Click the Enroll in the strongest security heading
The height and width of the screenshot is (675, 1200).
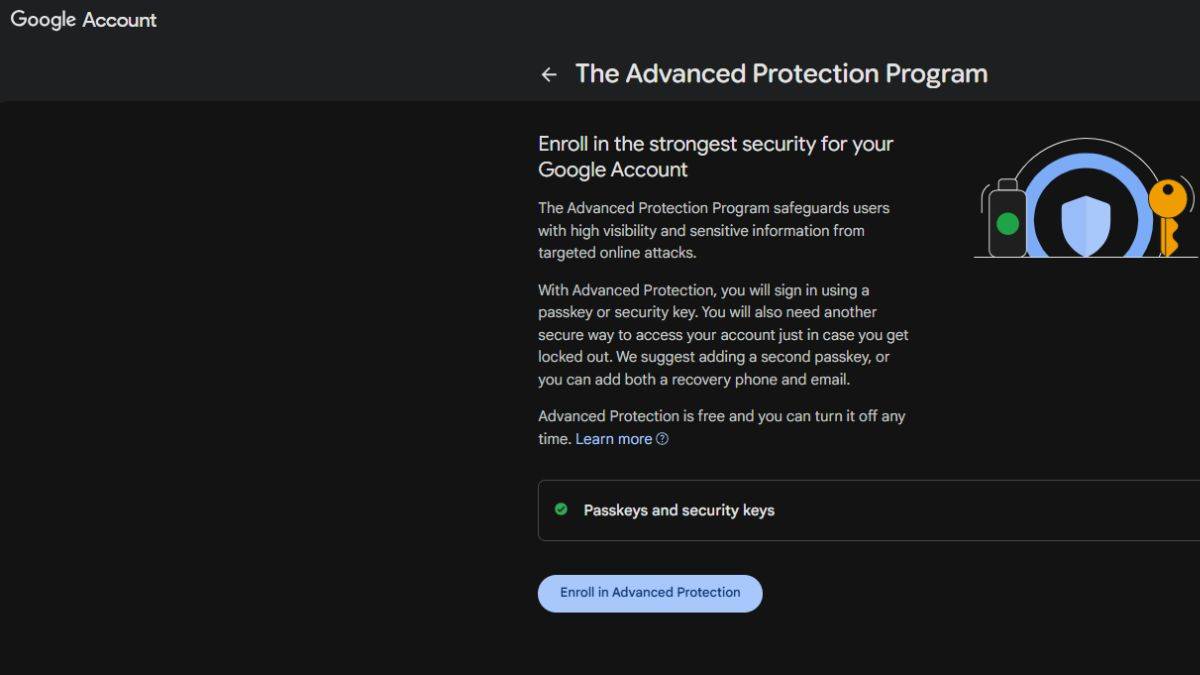coord(716,156)
